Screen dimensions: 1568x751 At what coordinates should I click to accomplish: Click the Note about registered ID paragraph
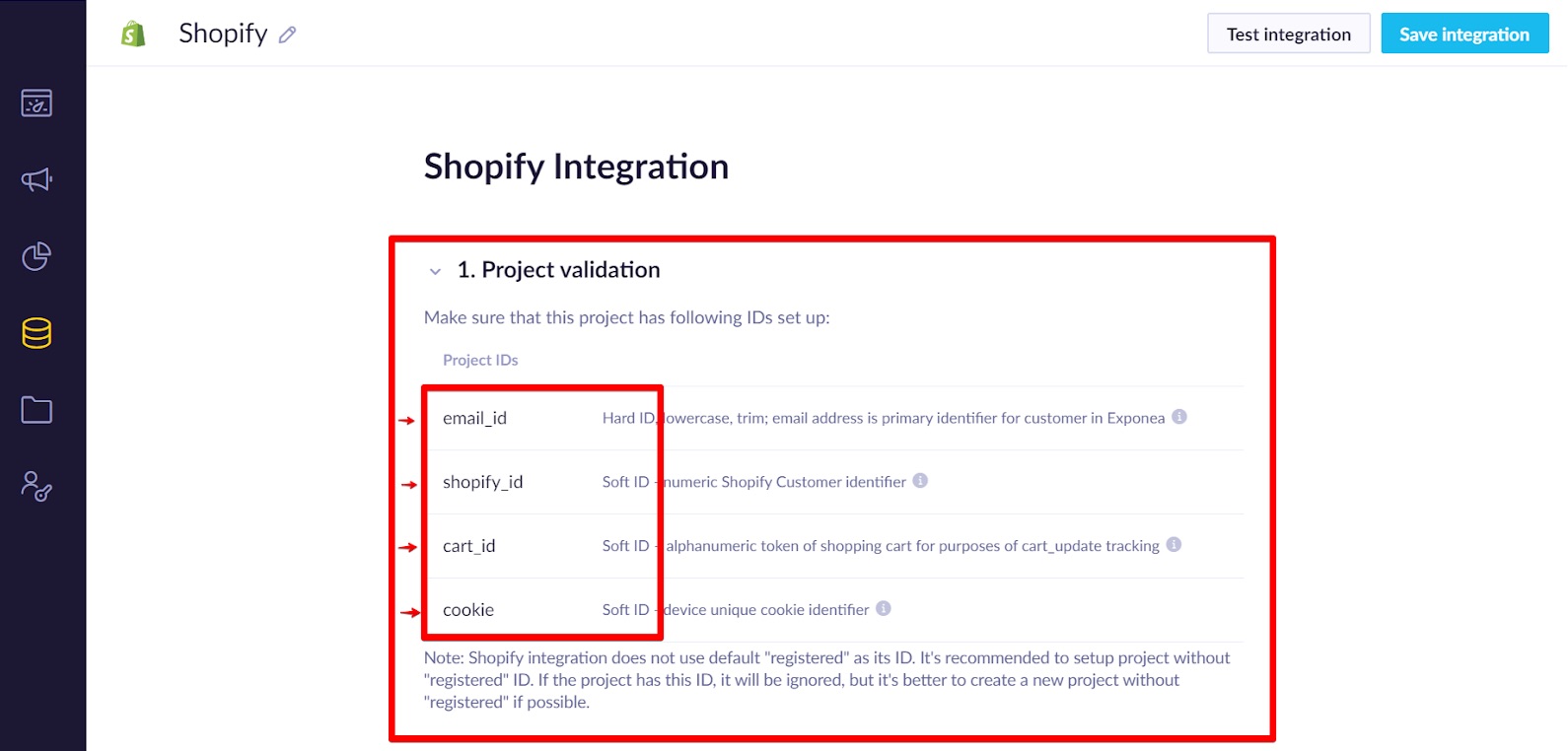(x=826, y=680)
